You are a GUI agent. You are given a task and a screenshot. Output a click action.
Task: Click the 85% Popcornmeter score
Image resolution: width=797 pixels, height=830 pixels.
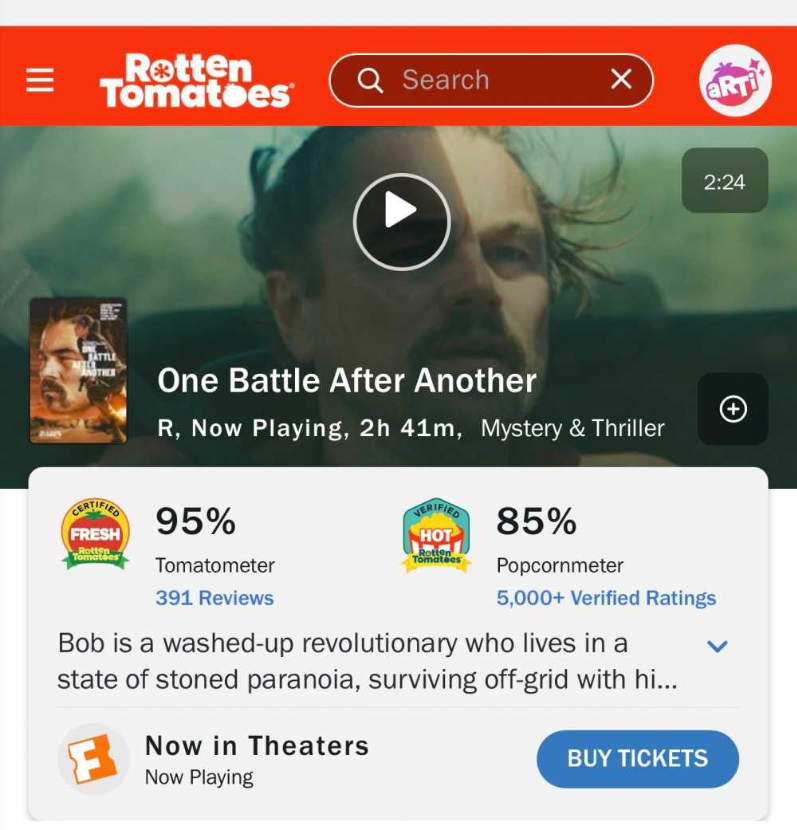click(x=536, y=521)
